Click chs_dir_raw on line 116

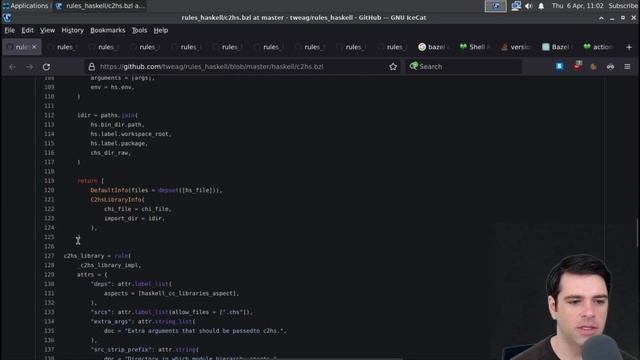[109, 153]
